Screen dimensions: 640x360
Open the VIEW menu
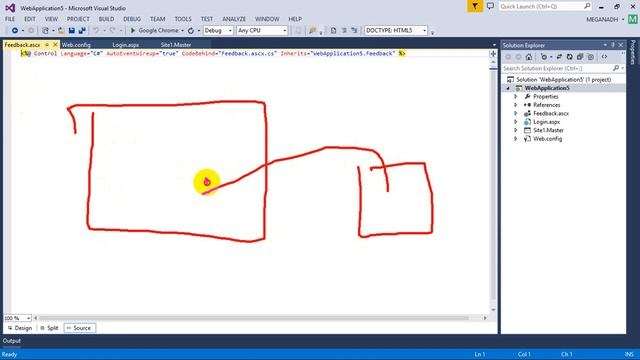tap(51, 19)
